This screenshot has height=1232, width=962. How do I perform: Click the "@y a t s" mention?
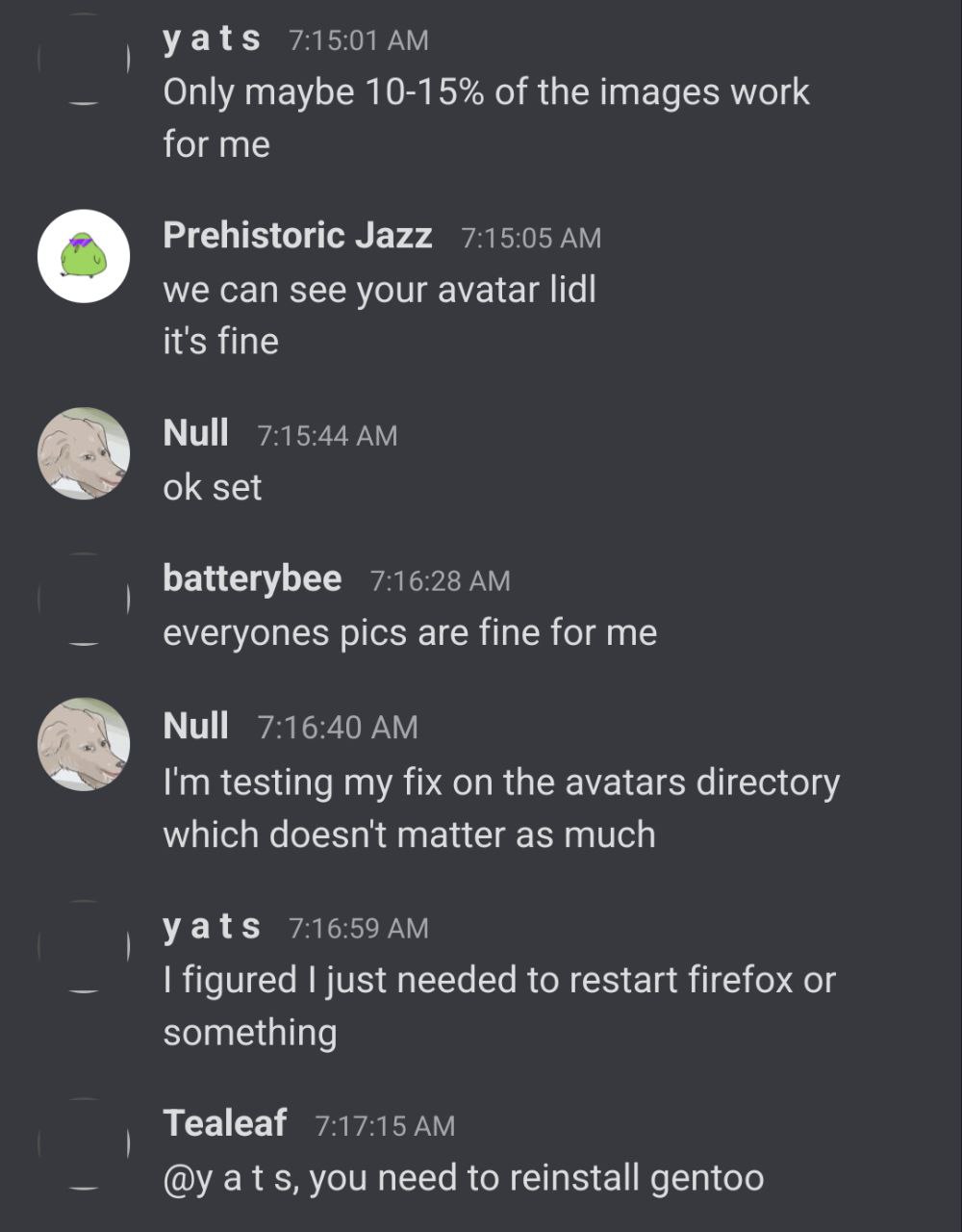click(x=230, y=1177)
